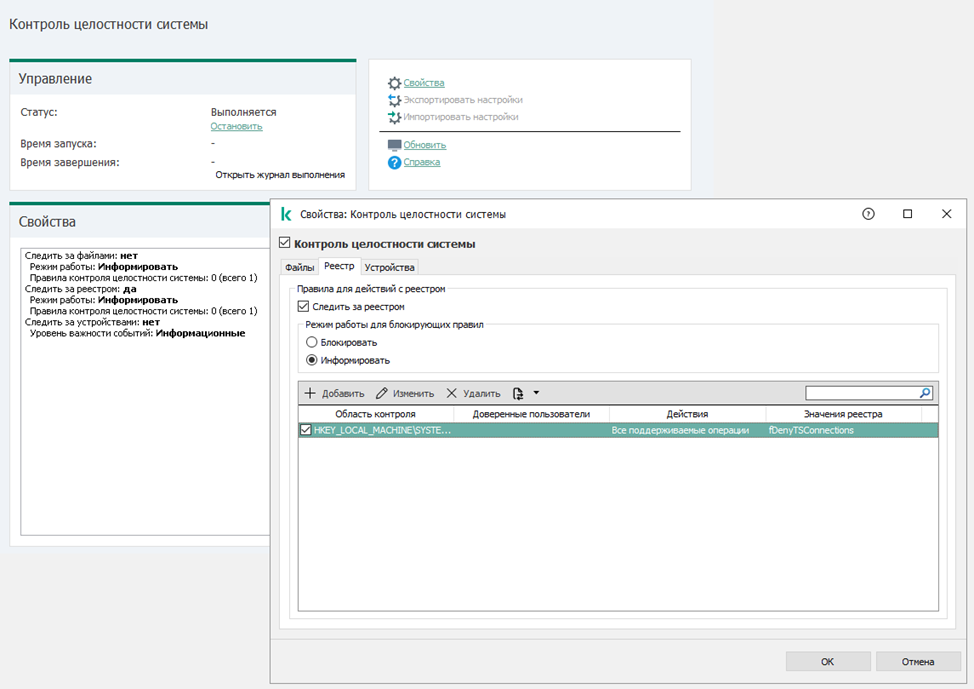Open help via dialog title bar question icon
The image size is (974, 689).
[x=868, y=214]
